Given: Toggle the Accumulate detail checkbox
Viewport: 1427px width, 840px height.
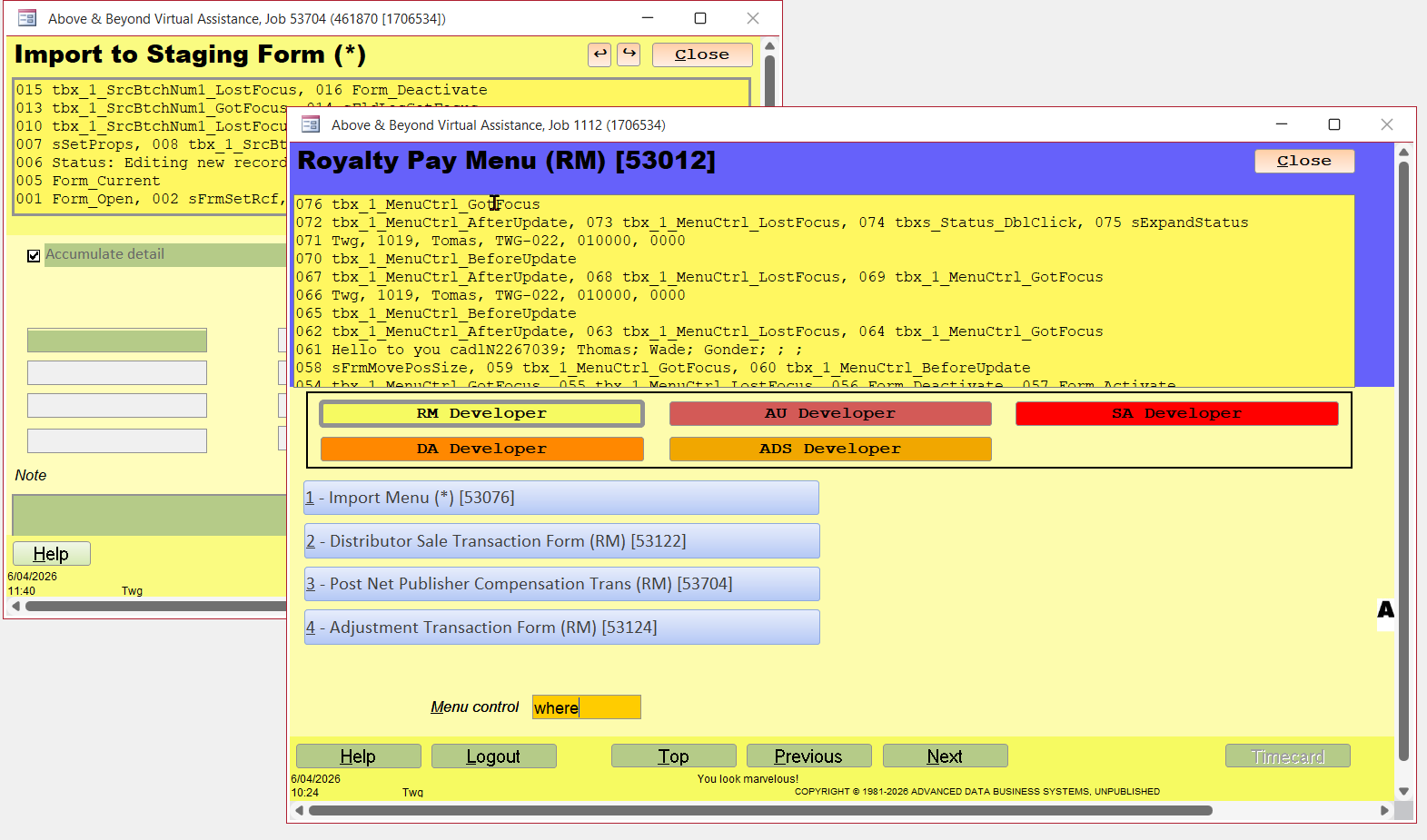Looking at the screenshot, I should point(34,256).
